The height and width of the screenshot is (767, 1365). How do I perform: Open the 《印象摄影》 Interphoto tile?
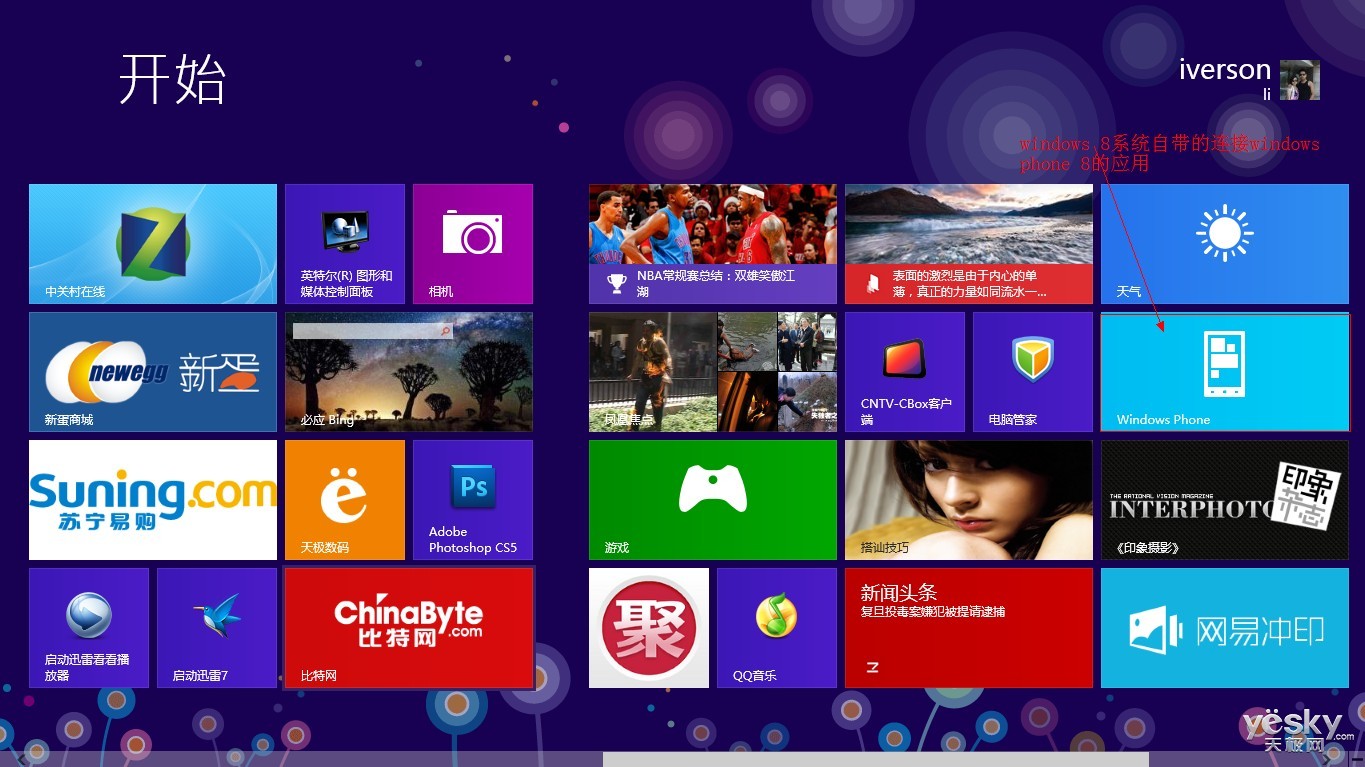tap(1225, 500)
